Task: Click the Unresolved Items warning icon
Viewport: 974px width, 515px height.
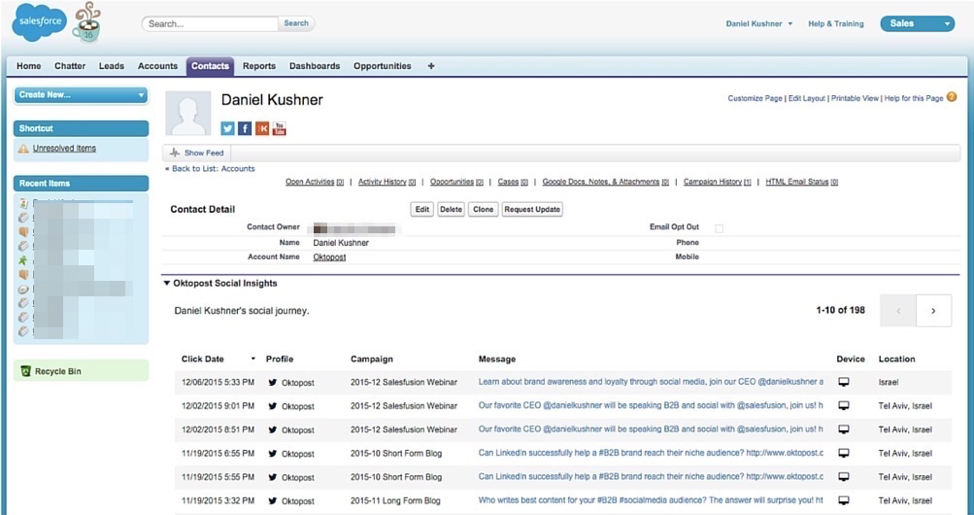Action: (24, 148)
